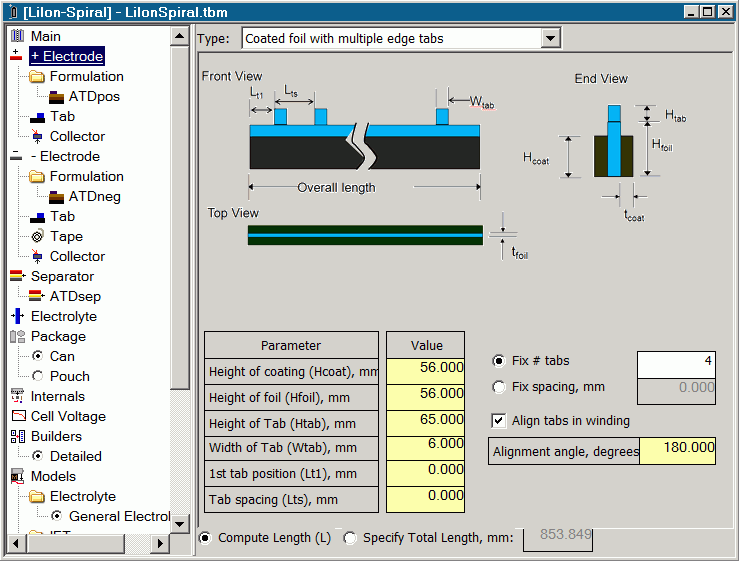739x561 pixels.
Task: Select the Cell Voltage graph icon
Action: click(17, 416)
